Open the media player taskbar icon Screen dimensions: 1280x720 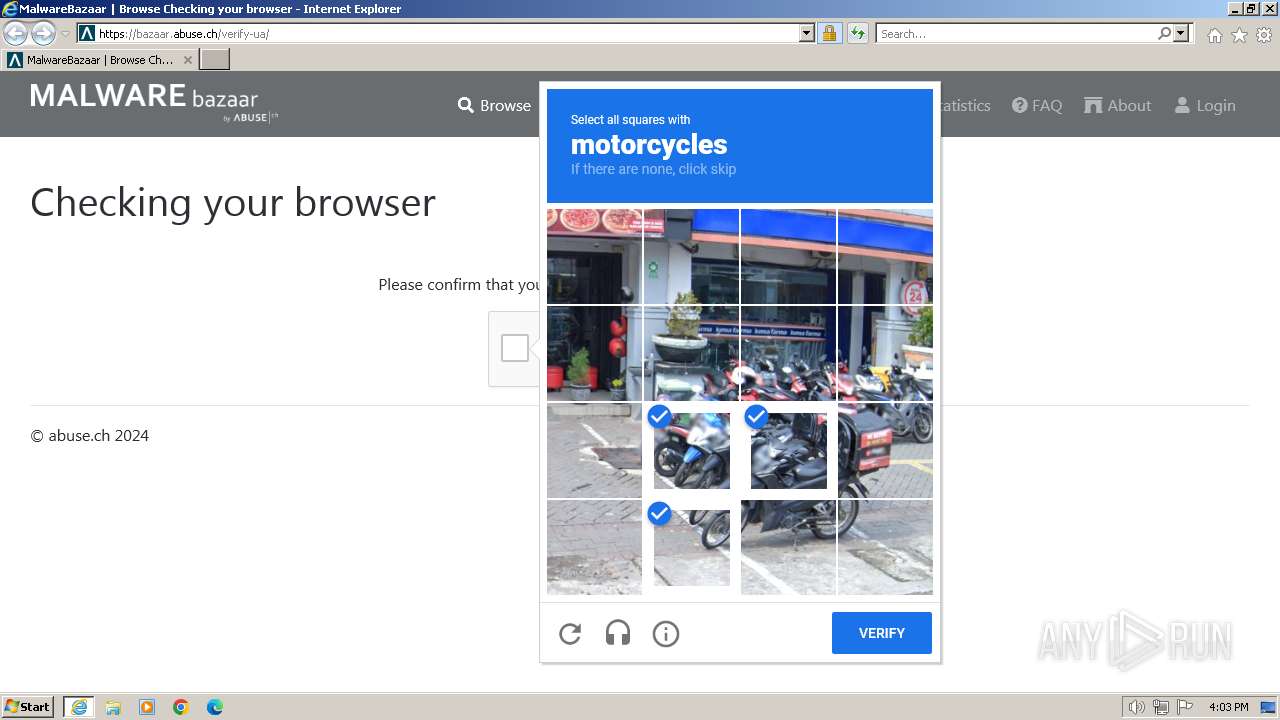point(147,707)
